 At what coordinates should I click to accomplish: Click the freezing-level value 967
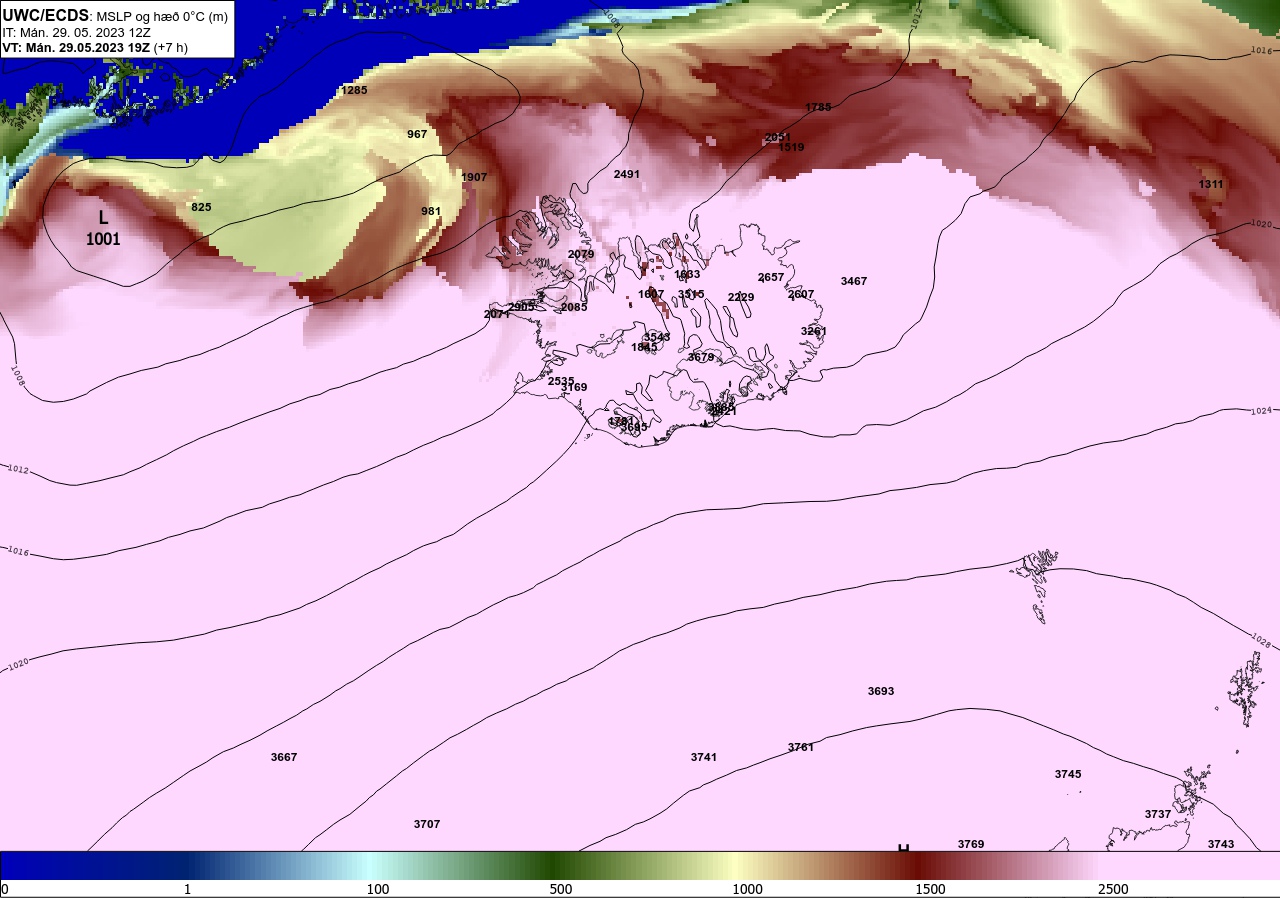click(417, 134)
